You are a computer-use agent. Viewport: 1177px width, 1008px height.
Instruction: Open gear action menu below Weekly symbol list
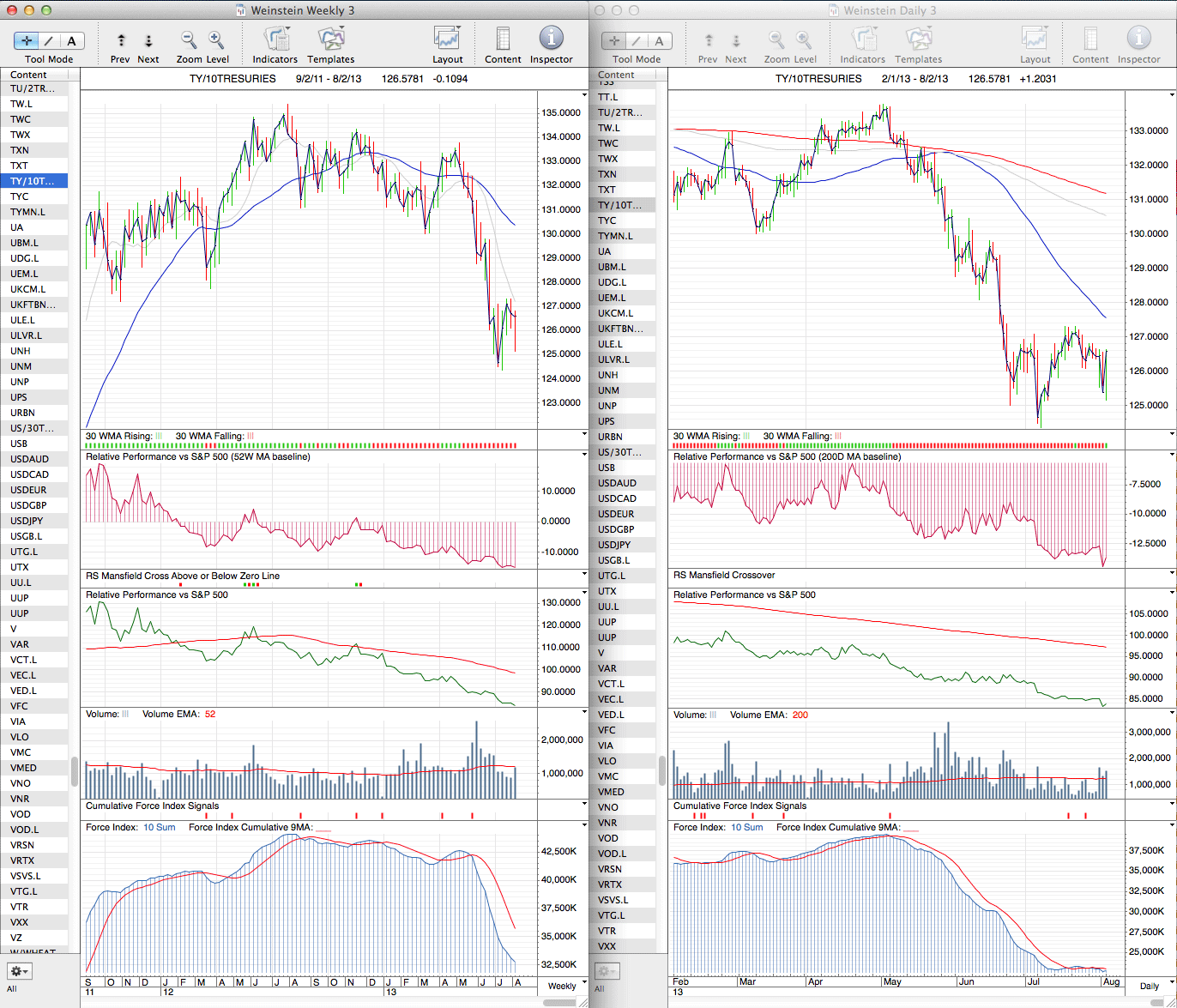(x=19, y=971)
